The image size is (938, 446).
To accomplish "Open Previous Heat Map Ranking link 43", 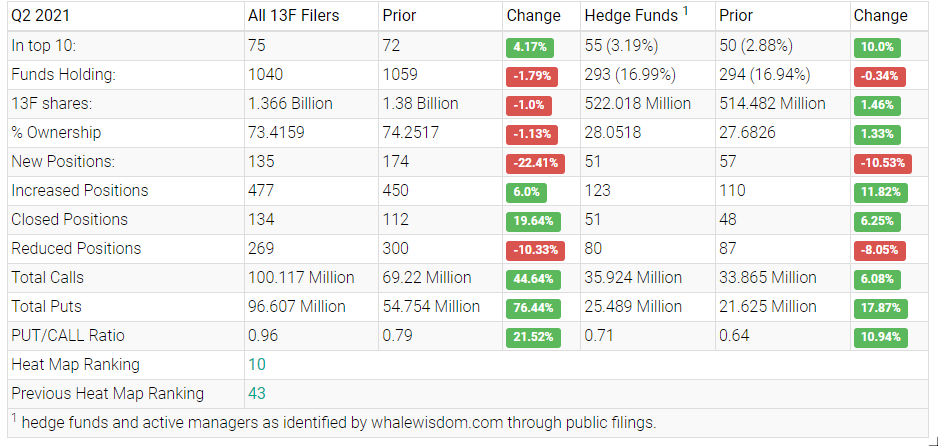I will [257, 394].
